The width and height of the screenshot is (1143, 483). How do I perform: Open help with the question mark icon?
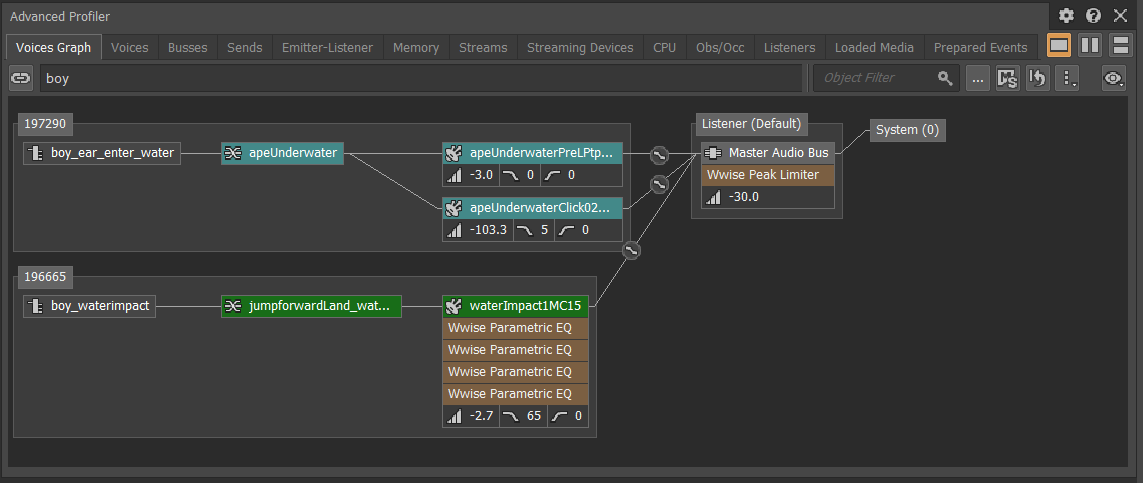[x=1093, y=16]
